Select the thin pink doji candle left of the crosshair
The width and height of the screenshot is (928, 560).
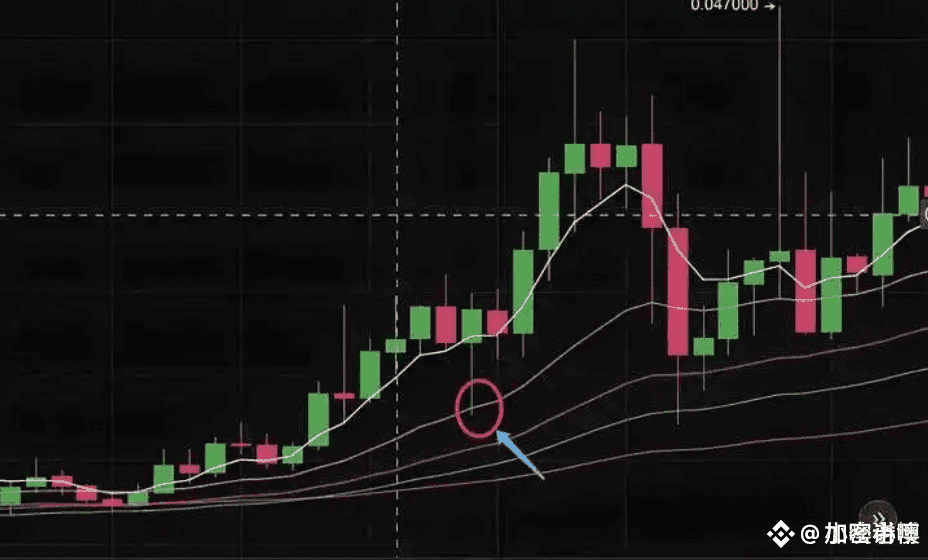tap(344, 395)
